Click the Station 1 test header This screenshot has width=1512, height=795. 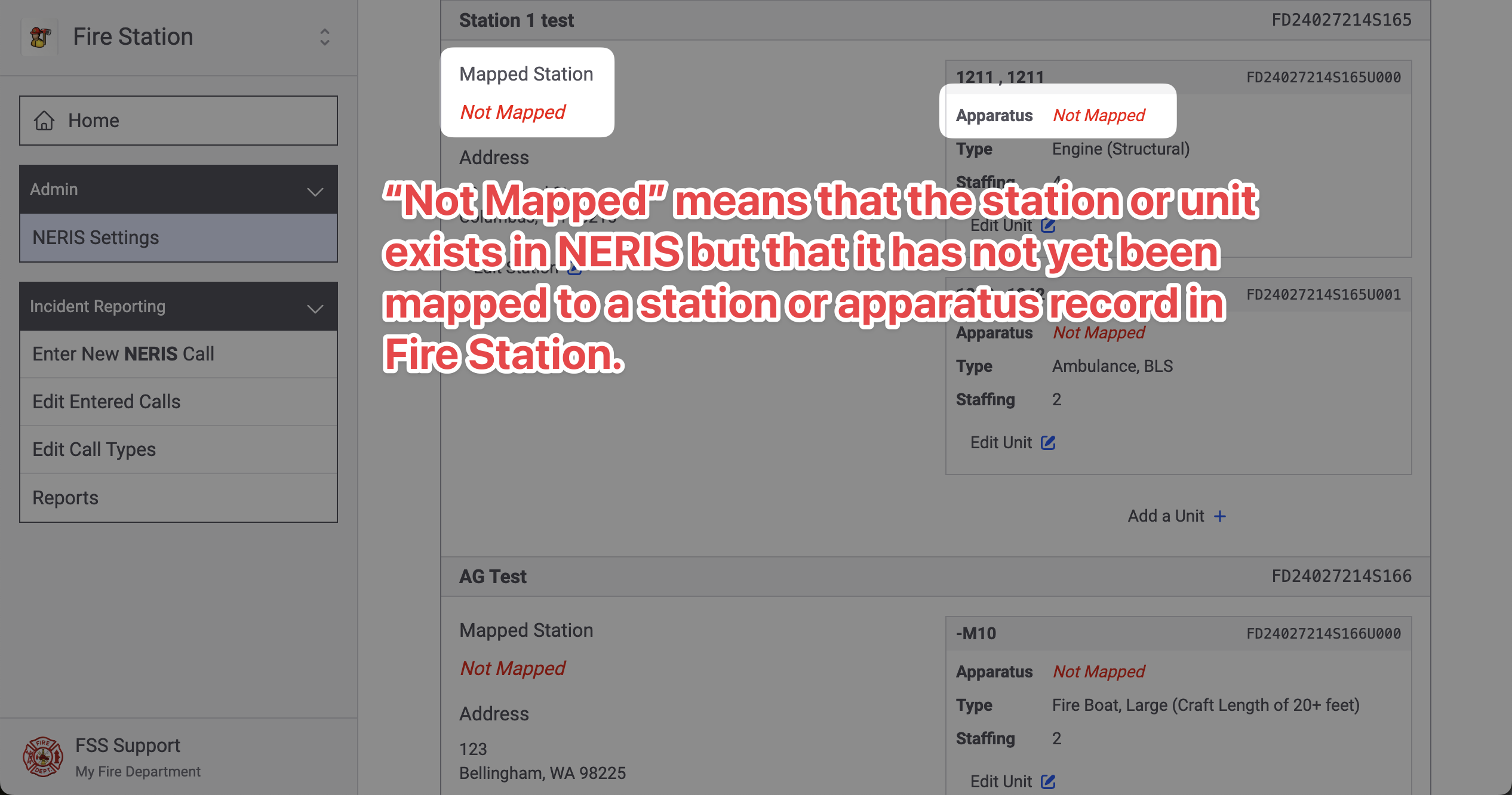point(517,20)
